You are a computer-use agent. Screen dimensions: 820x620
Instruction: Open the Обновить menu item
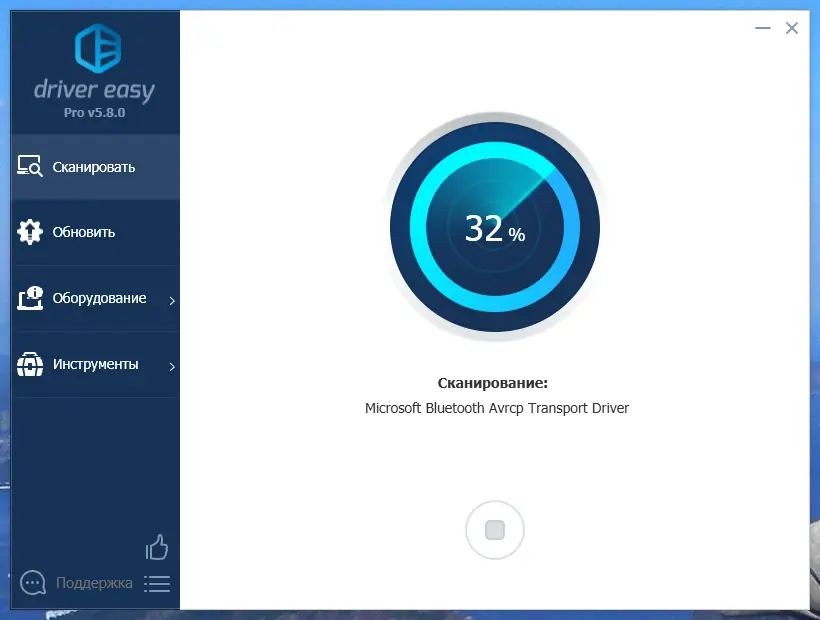click(x=95, y=232)
